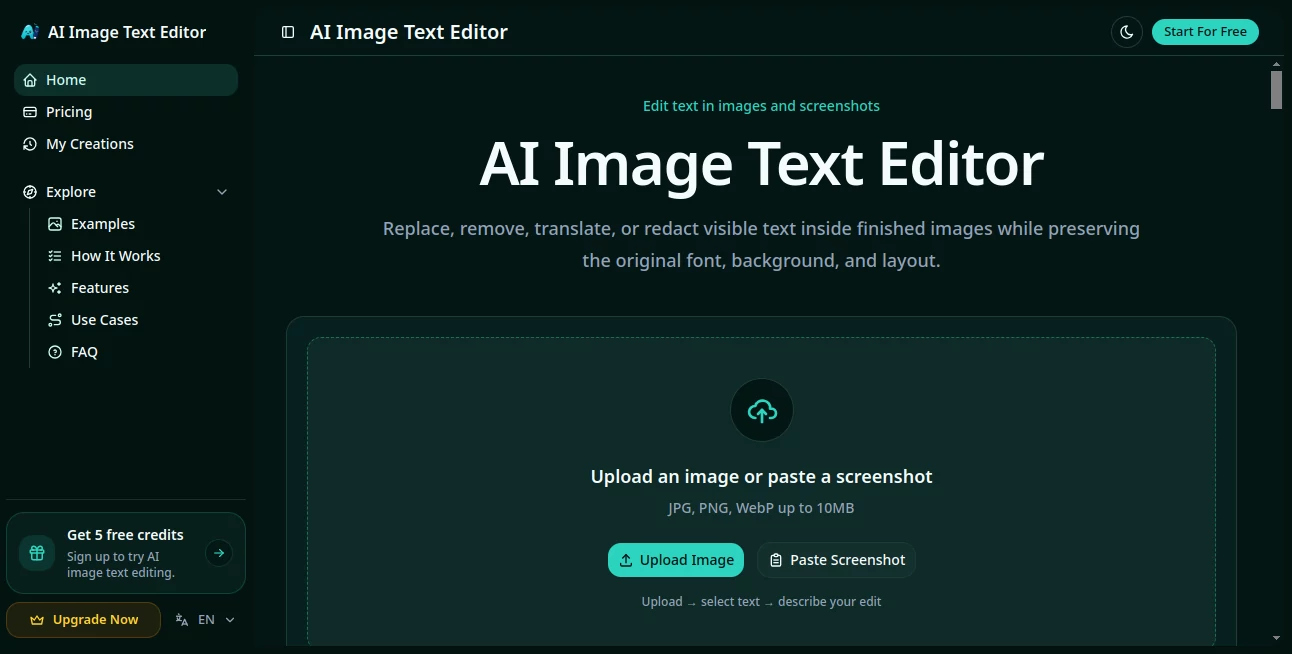
Task: Click the Upload Image button
Action: tap(676, 560)
